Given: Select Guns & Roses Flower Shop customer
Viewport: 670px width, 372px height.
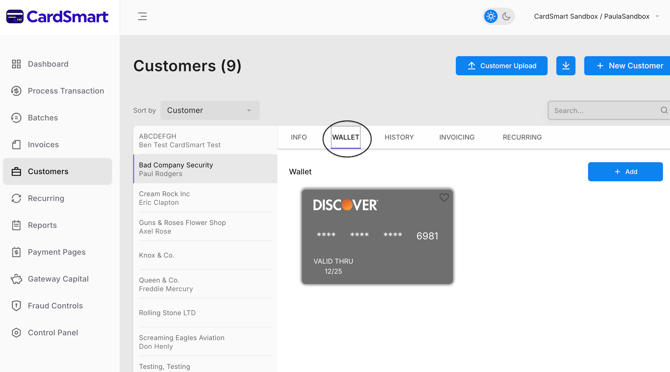Looking at the screenshot, I should [x=205, y=227].
